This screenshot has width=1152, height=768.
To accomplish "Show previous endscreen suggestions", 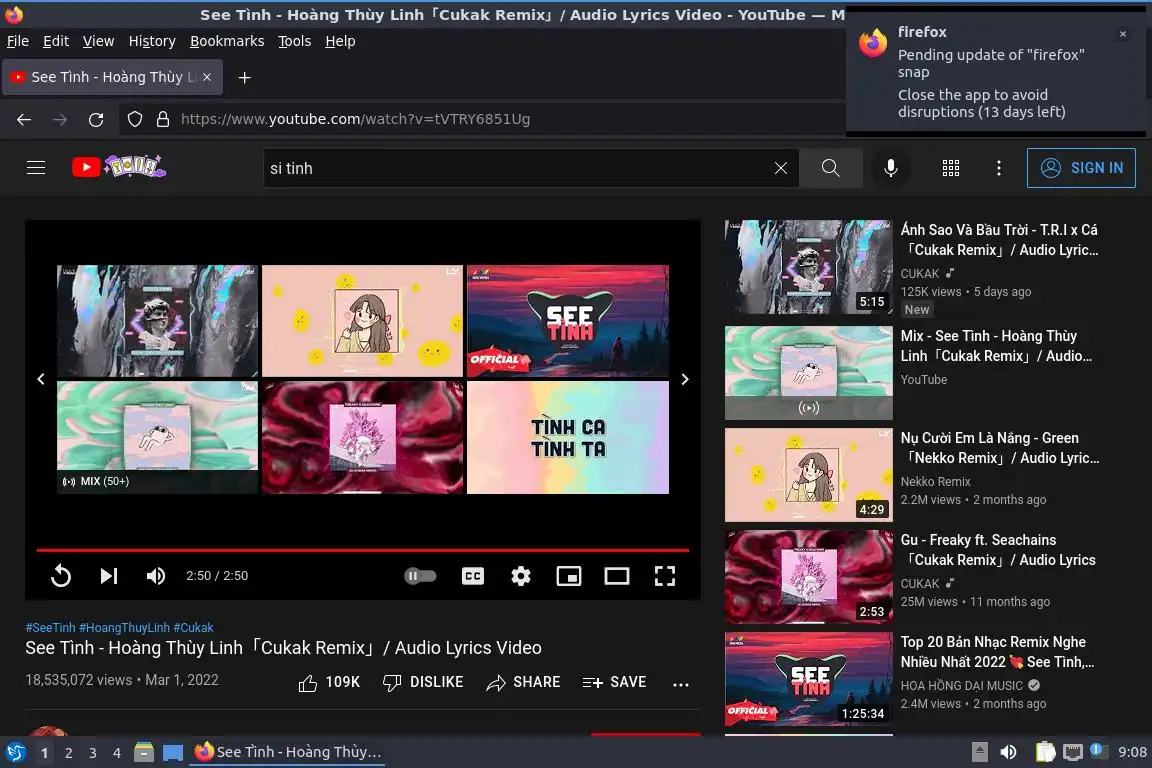I will click(41, 379).
